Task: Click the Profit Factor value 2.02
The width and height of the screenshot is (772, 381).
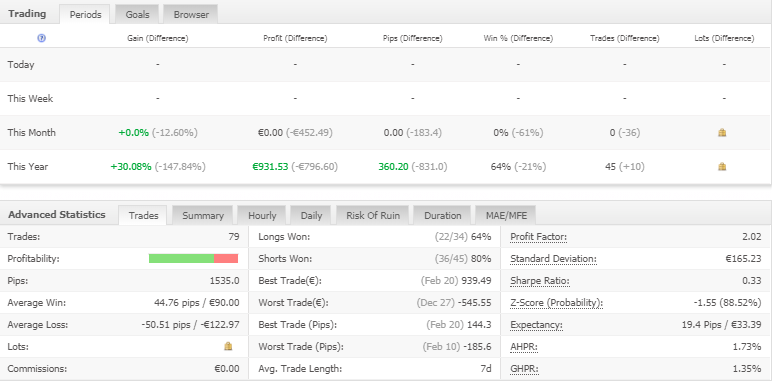Action: click(x=752, y=237)
